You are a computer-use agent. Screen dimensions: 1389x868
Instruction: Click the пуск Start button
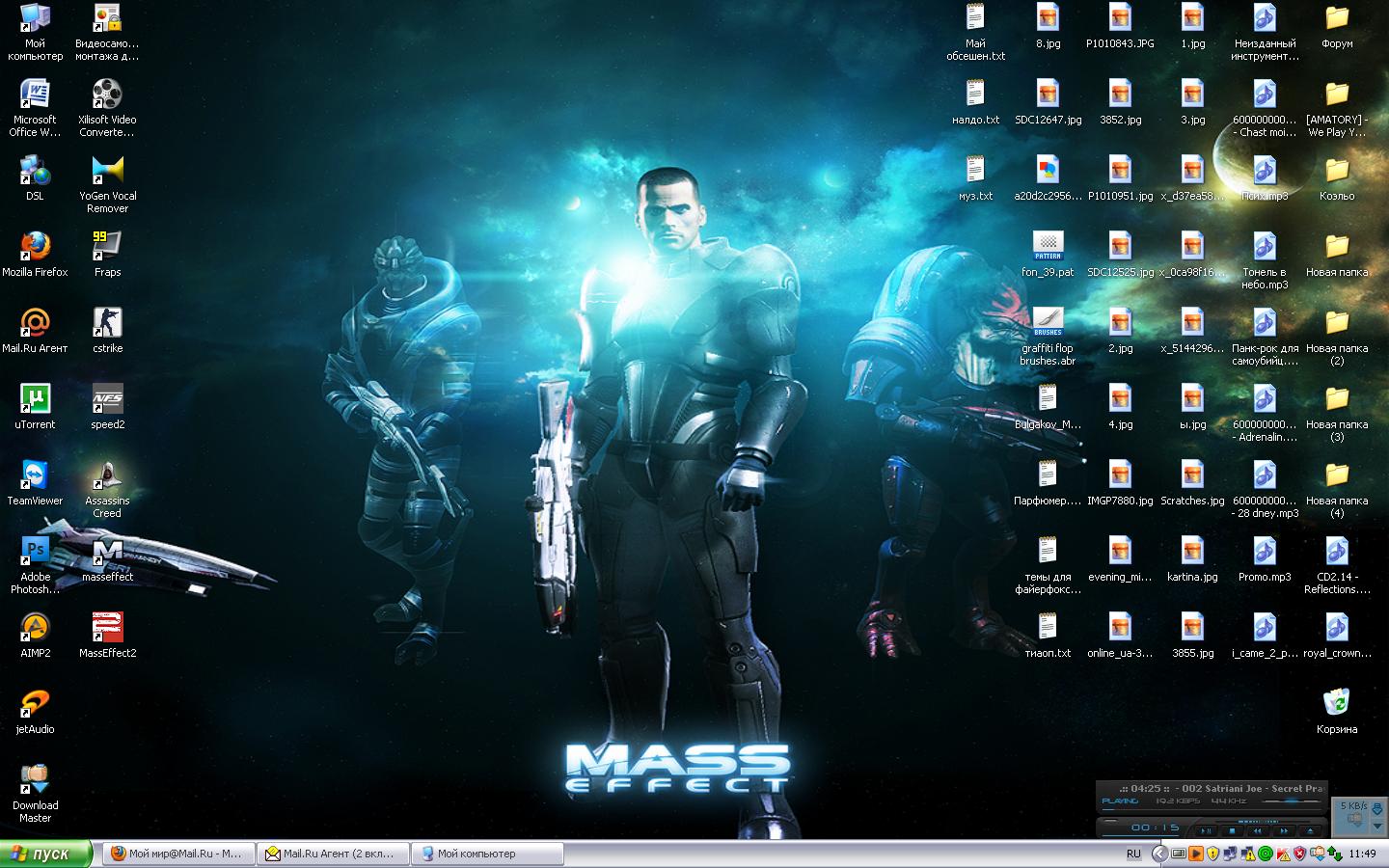tap(46, 854)
